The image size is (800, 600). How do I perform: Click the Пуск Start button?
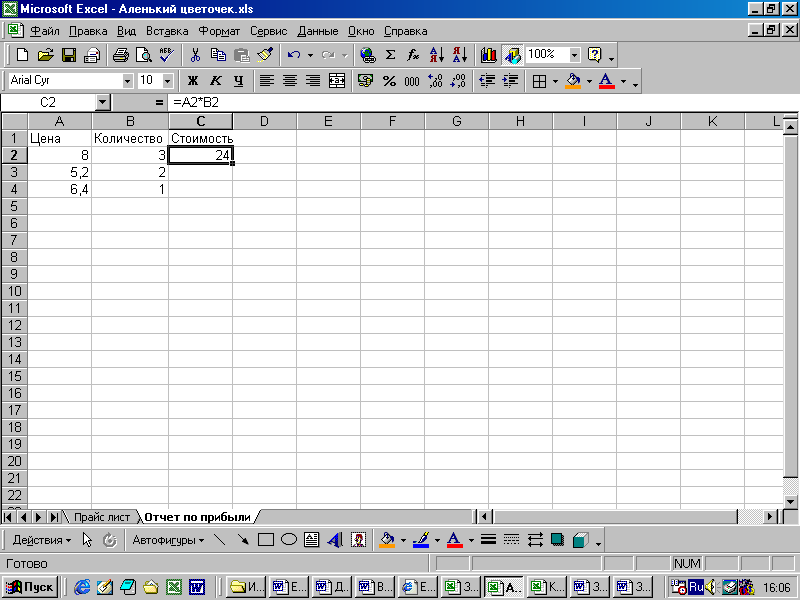(x=30, y=587)
